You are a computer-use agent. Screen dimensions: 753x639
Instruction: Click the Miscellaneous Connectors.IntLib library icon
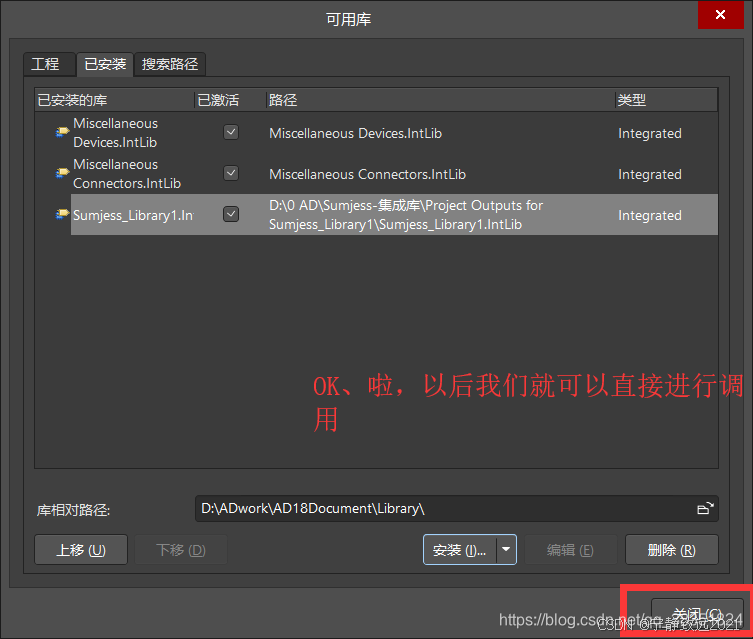[x=62, y=173]
